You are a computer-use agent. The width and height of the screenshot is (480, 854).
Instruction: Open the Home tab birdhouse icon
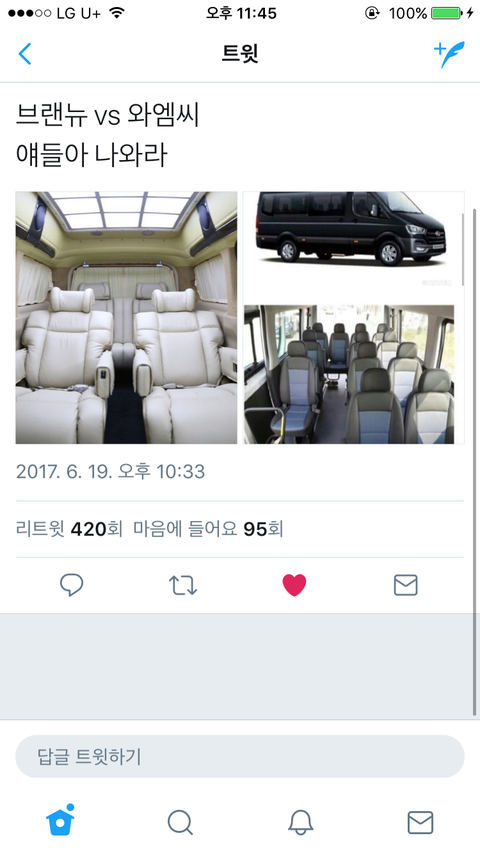[60, 820]
